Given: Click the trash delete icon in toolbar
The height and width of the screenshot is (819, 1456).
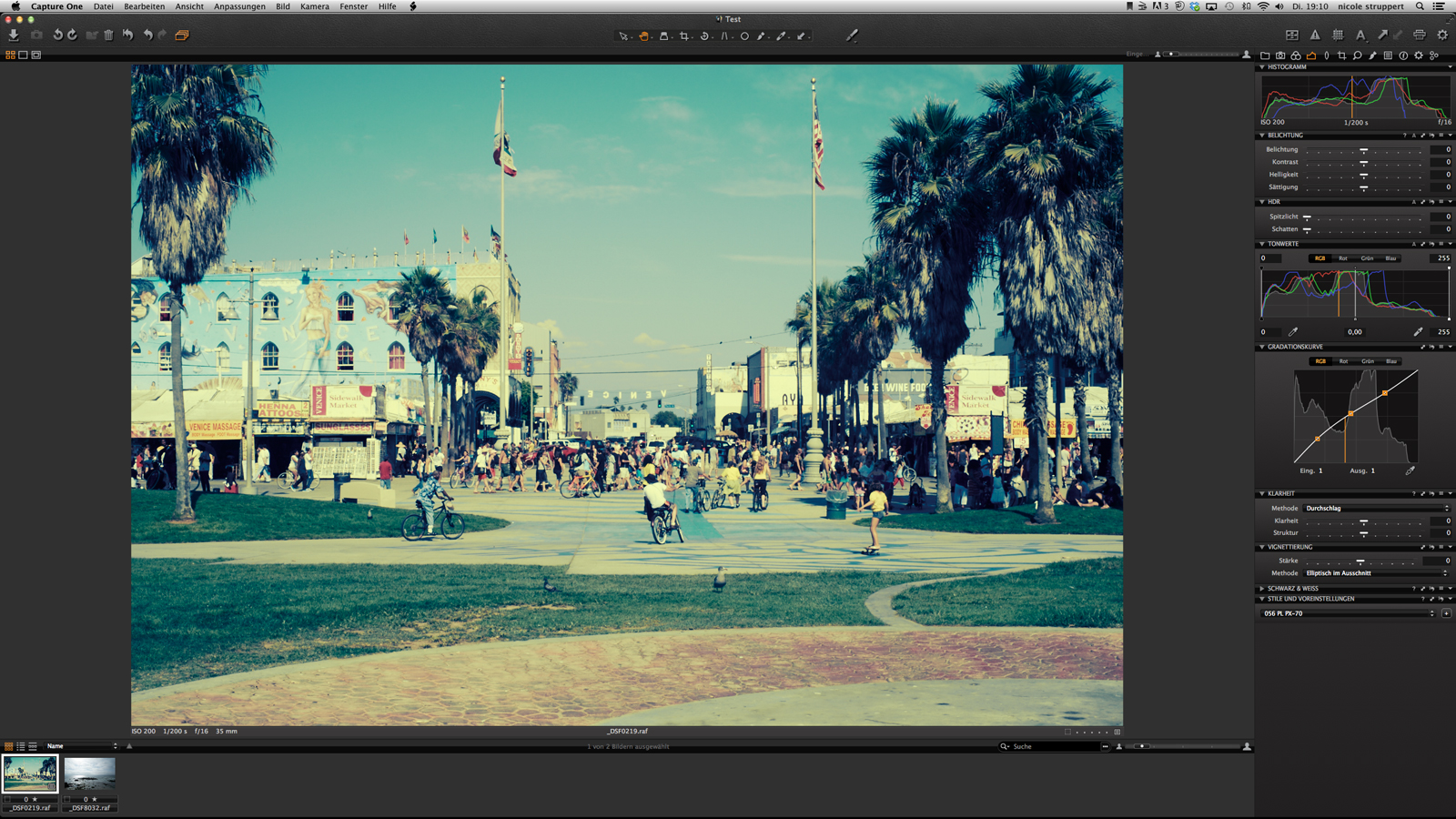Looking at the screenshot, I should (108, 35).
